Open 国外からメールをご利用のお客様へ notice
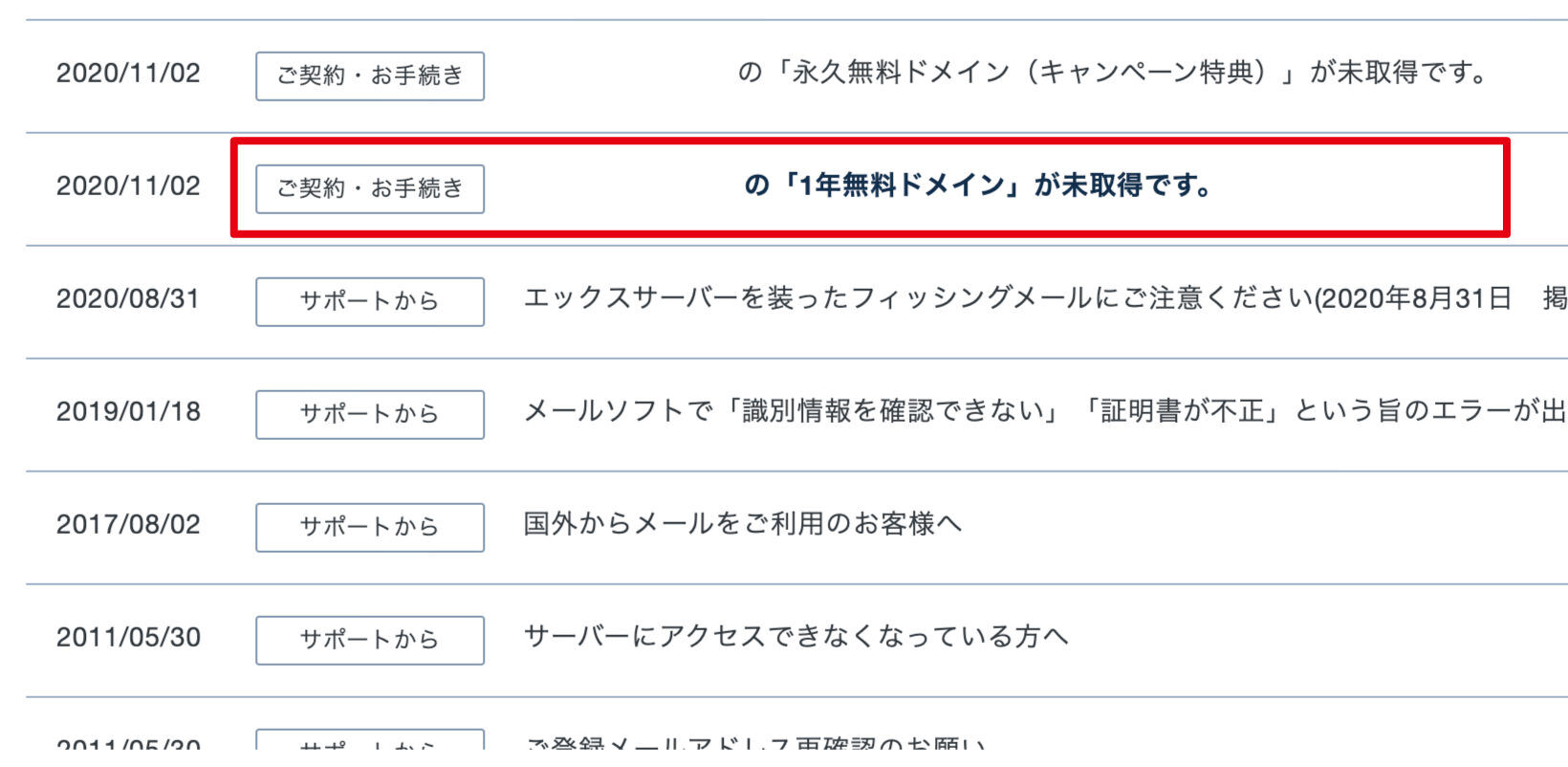 coord(742,524)
